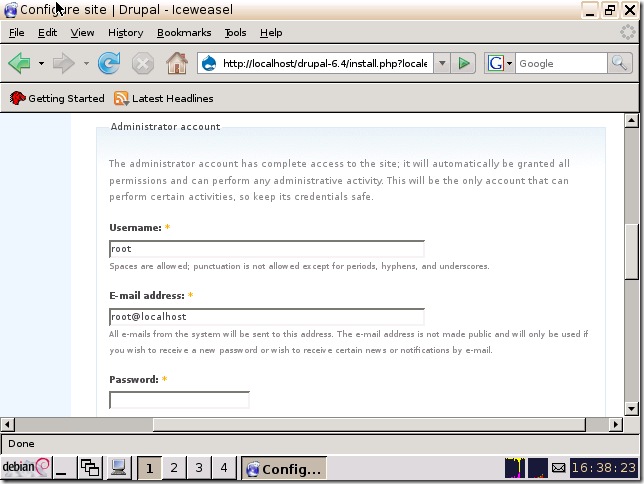Click the window list taskbar icon

tap(90, 468)
